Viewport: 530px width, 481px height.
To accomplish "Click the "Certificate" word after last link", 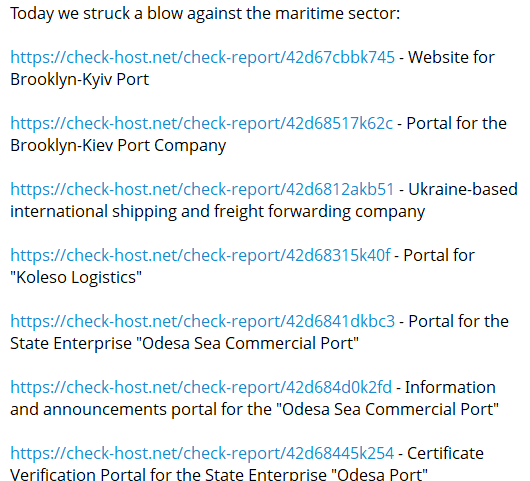I will pos(445,453).
